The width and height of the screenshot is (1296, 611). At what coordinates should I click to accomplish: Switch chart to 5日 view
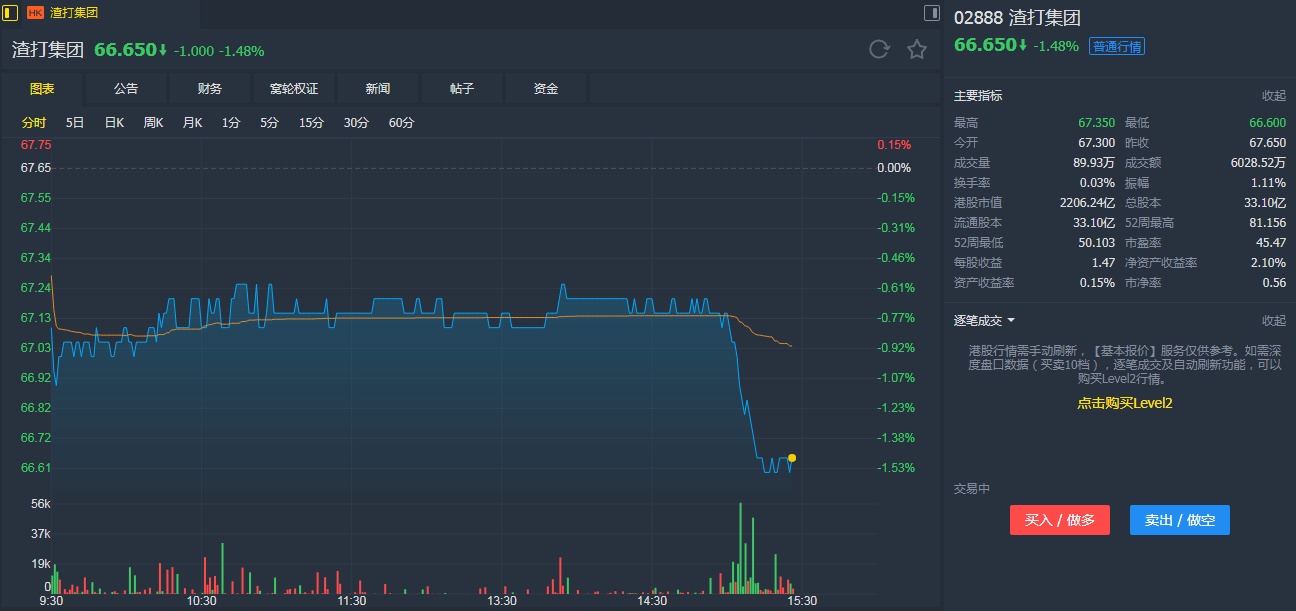pos(75,123)
